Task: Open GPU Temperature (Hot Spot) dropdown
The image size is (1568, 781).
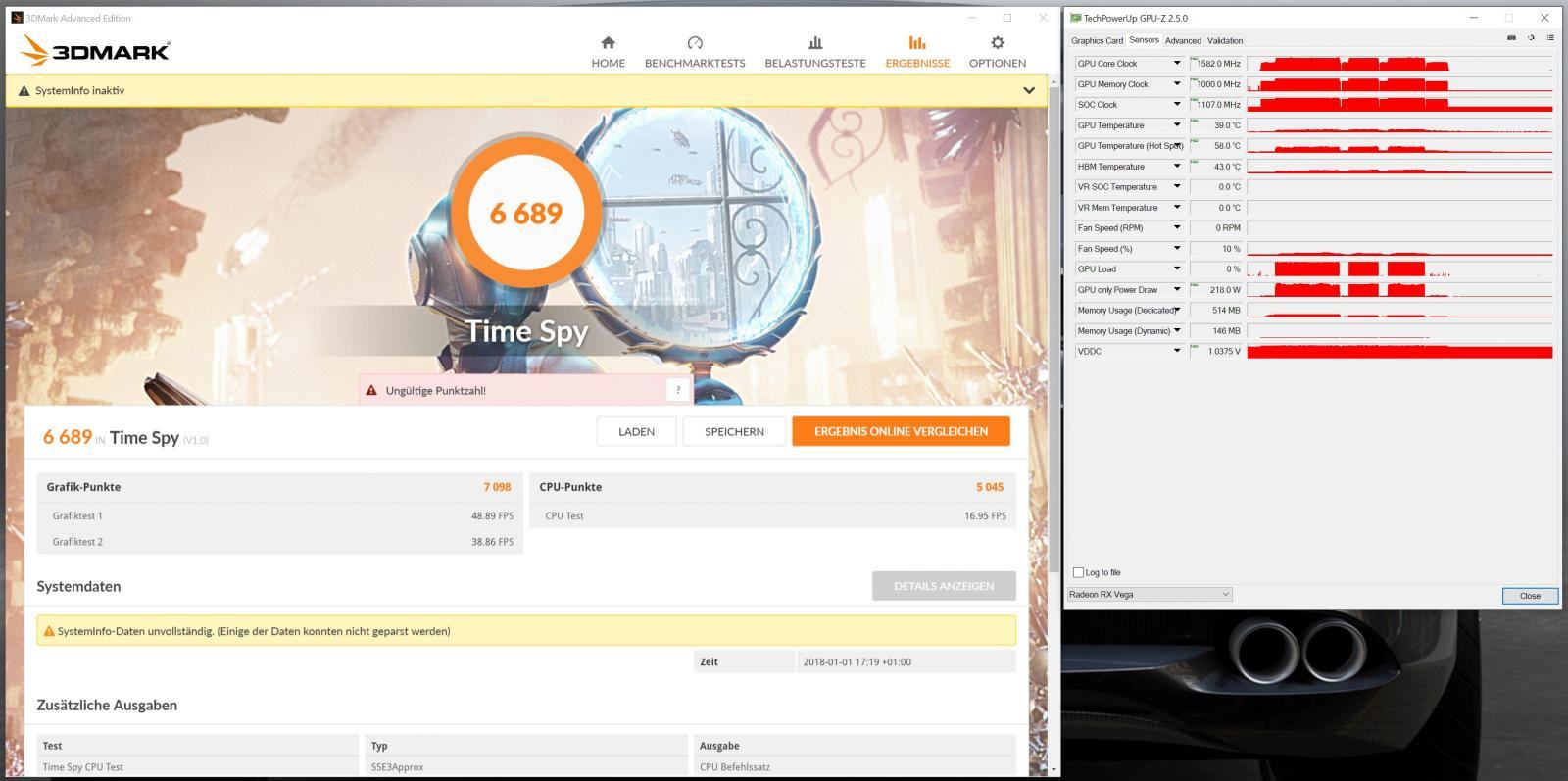Action: click(x=1177, y=146)
